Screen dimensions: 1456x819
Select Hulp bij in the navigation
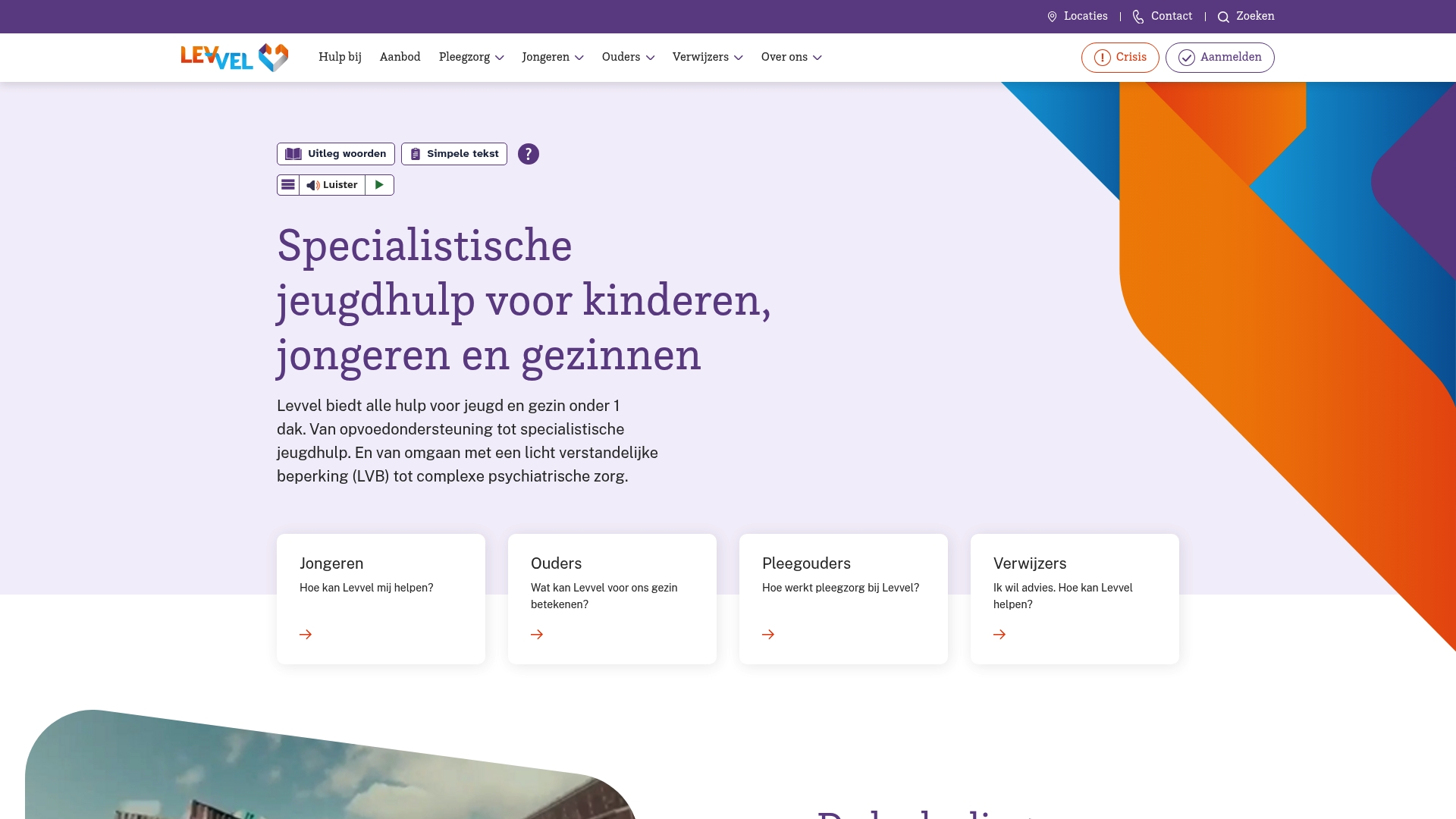point(339,57)
